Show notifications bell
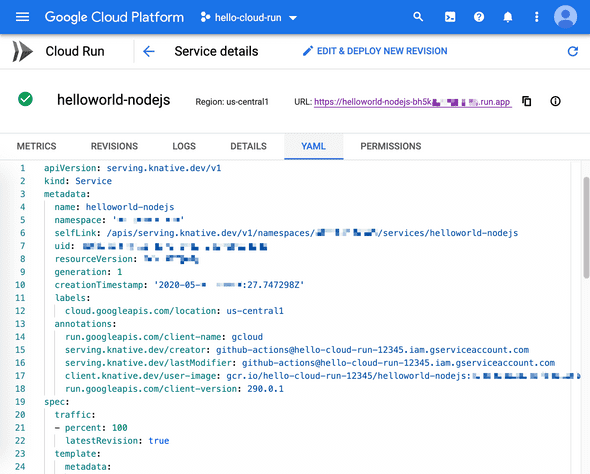The width and height of the screenshot is (590, 474). [x=508, y=17]
